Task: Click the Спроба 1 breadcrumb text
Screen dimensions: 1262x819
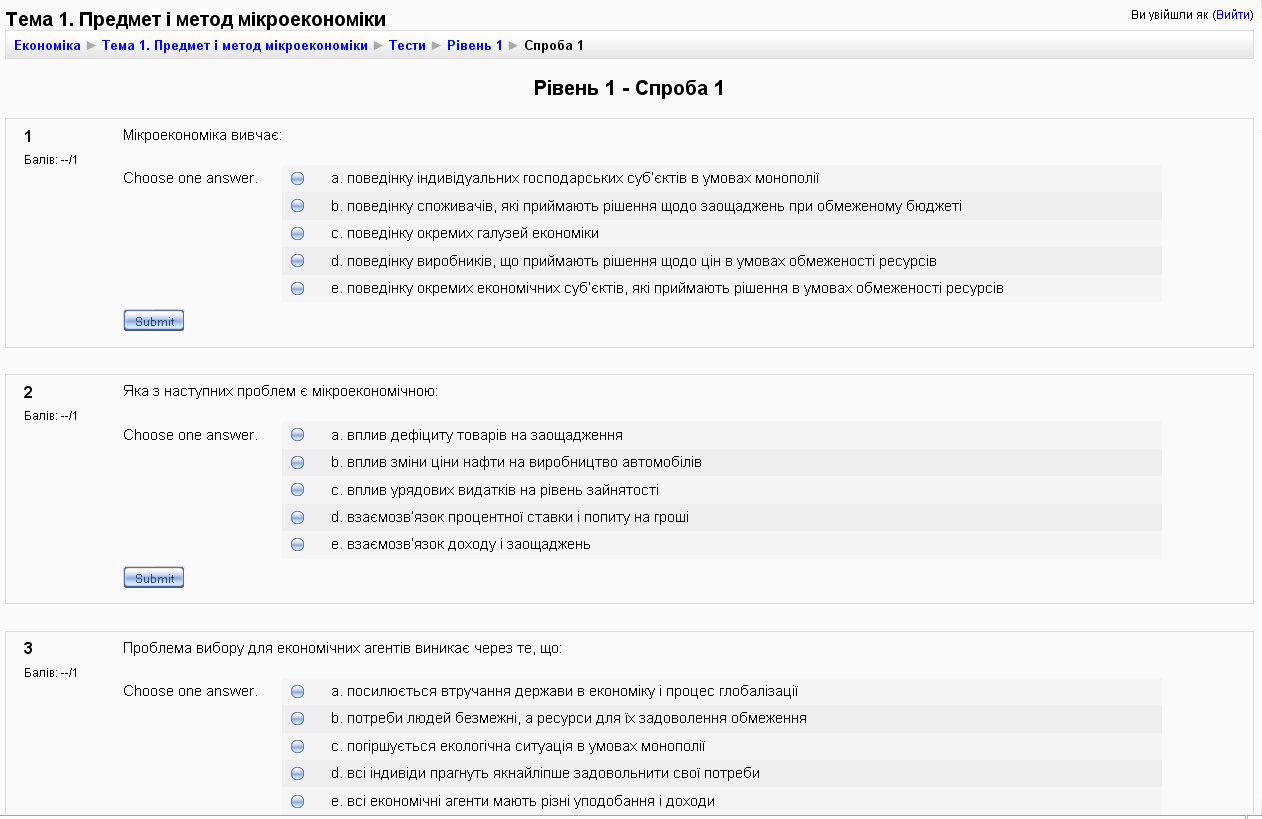Action: [x=554, y=46]
